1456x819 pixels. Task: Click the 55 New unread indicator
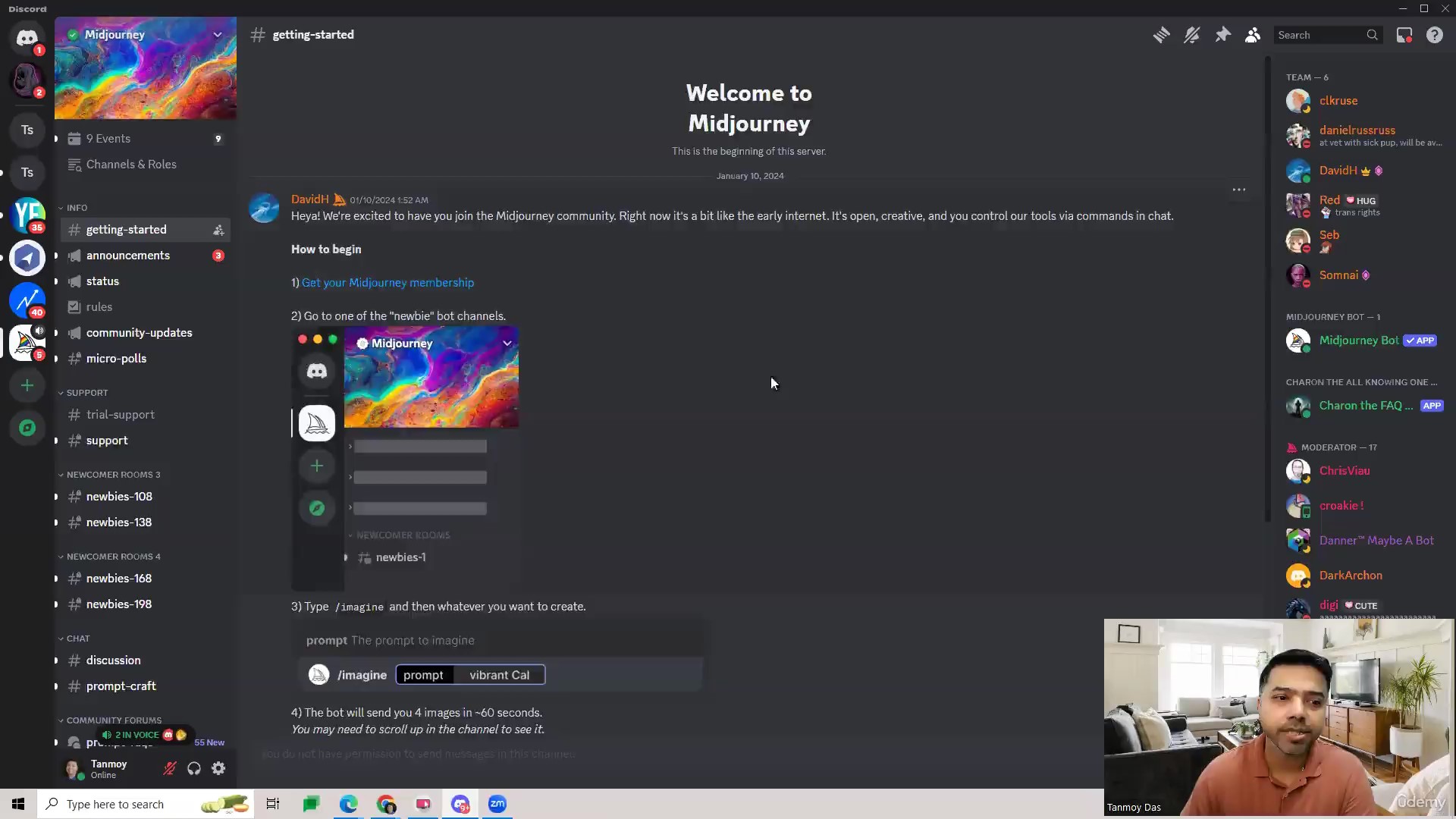tap(209, 742)
